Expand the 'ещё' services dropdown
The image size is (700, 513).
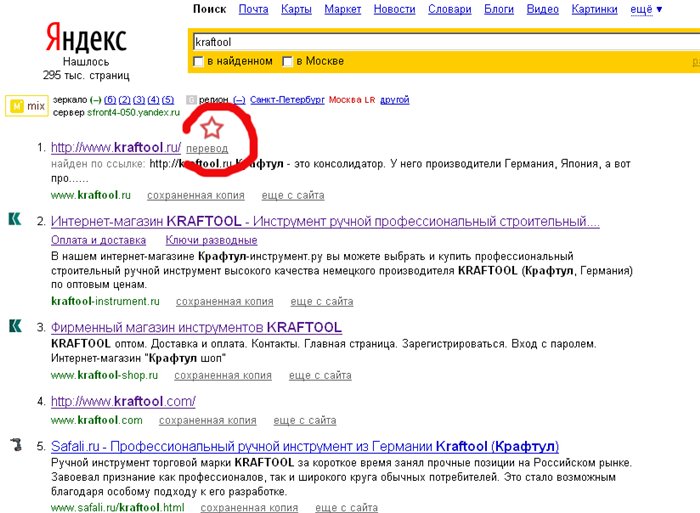pyautogui.click(x=646, y=9)
